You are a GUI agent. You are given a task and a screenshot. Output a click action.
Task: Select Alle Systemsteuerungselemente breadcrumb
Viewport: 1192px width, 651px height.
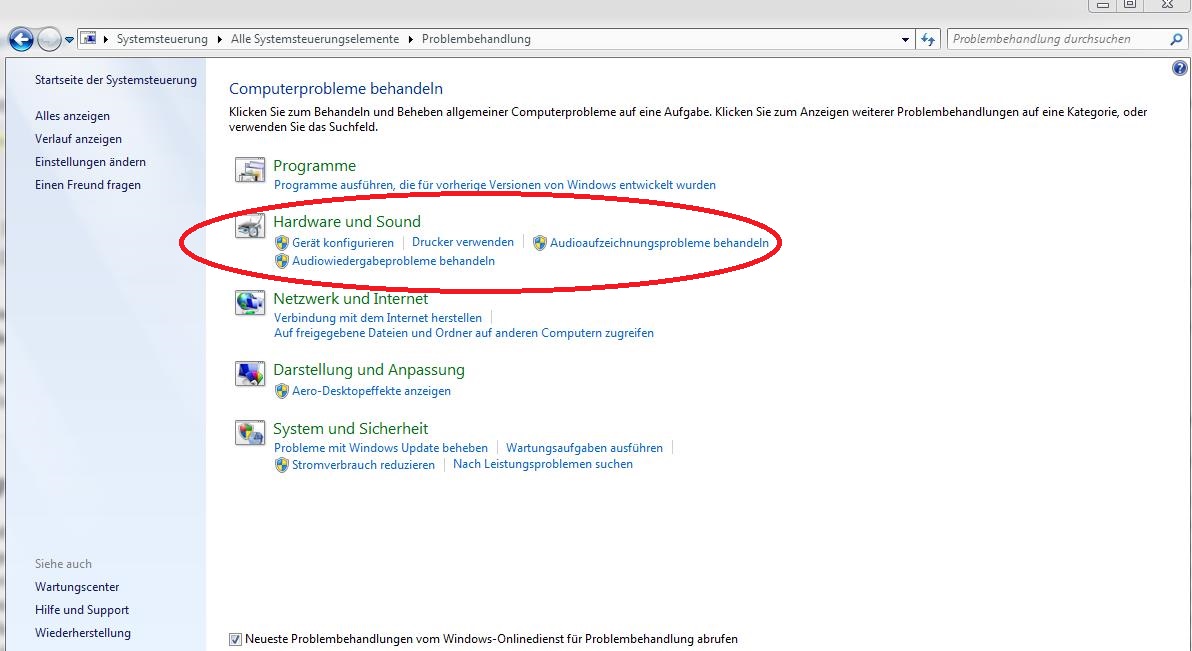(315, 39)
